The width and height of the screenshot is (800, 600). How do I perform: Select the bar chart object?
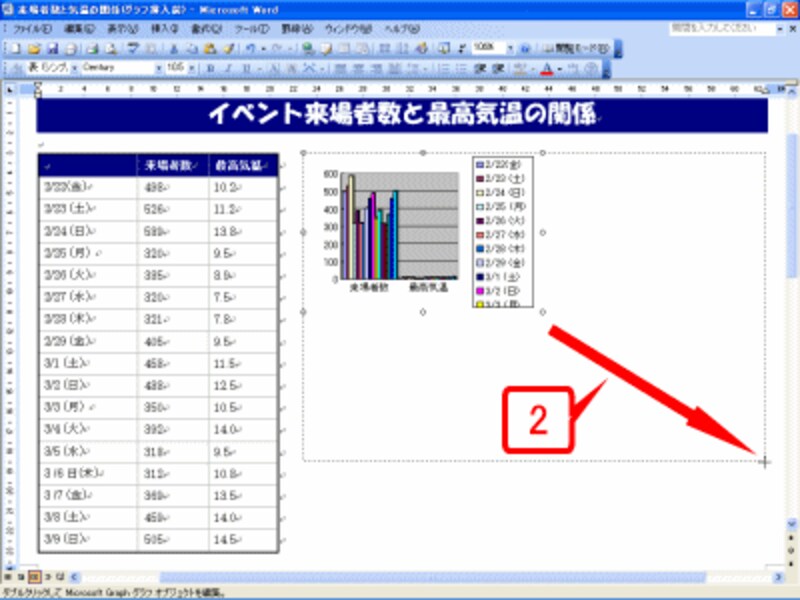point(399,231)
